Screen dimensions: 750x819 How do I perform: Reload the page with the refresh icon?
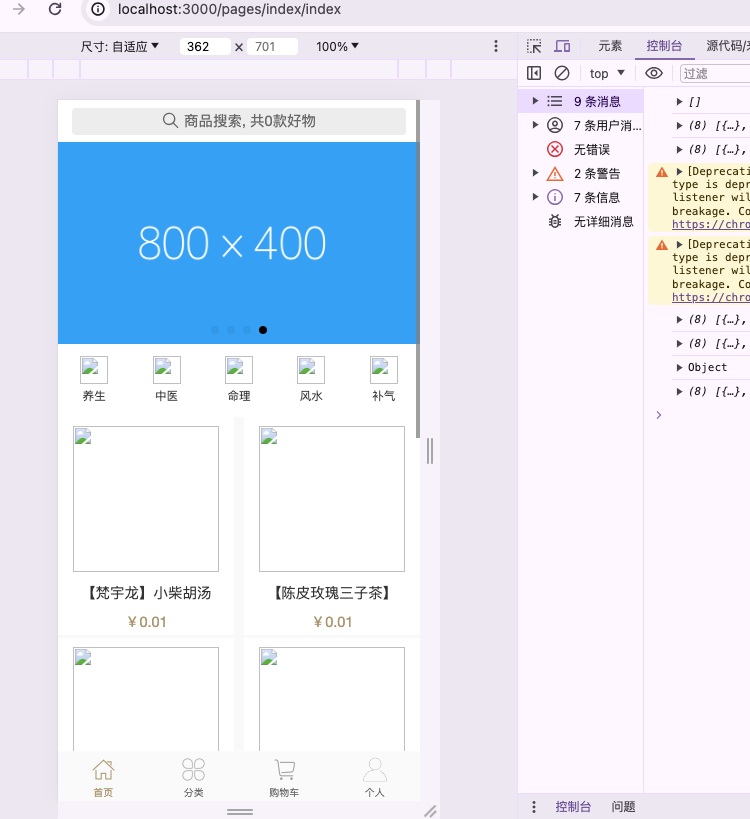click(x=55, y=10)
